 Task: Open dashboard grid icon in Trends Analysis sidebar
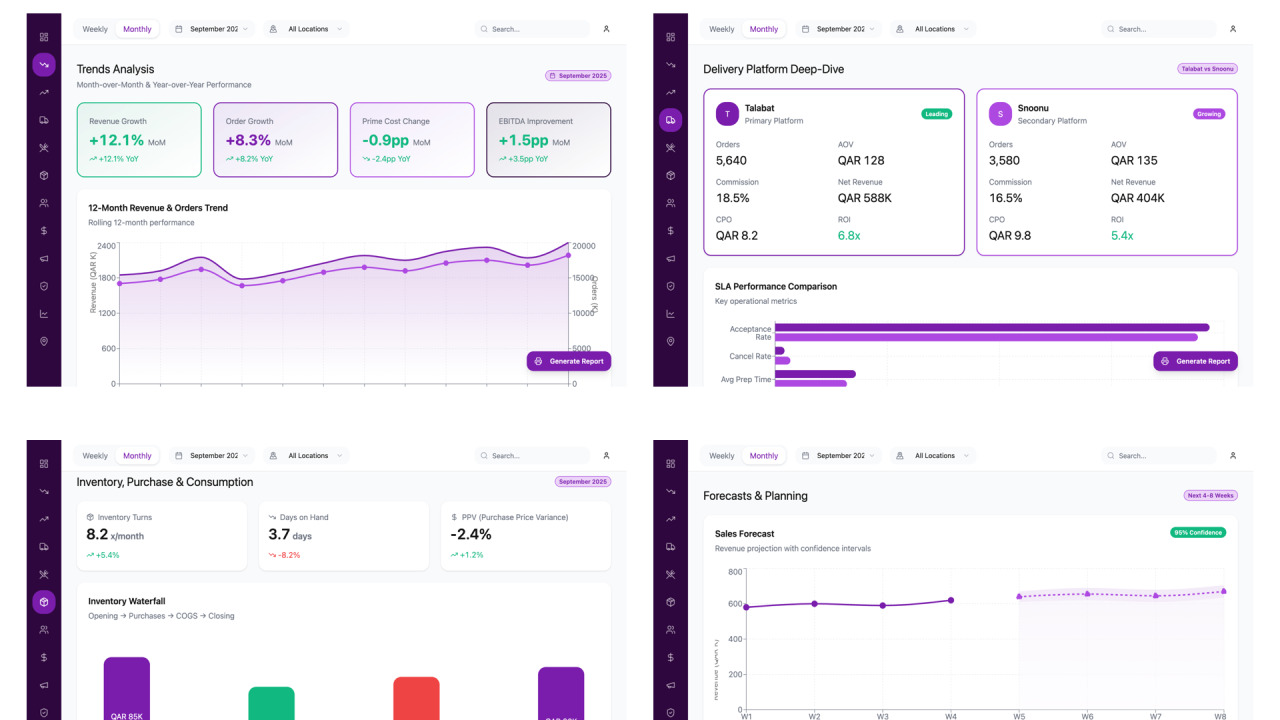coord(44,37)
